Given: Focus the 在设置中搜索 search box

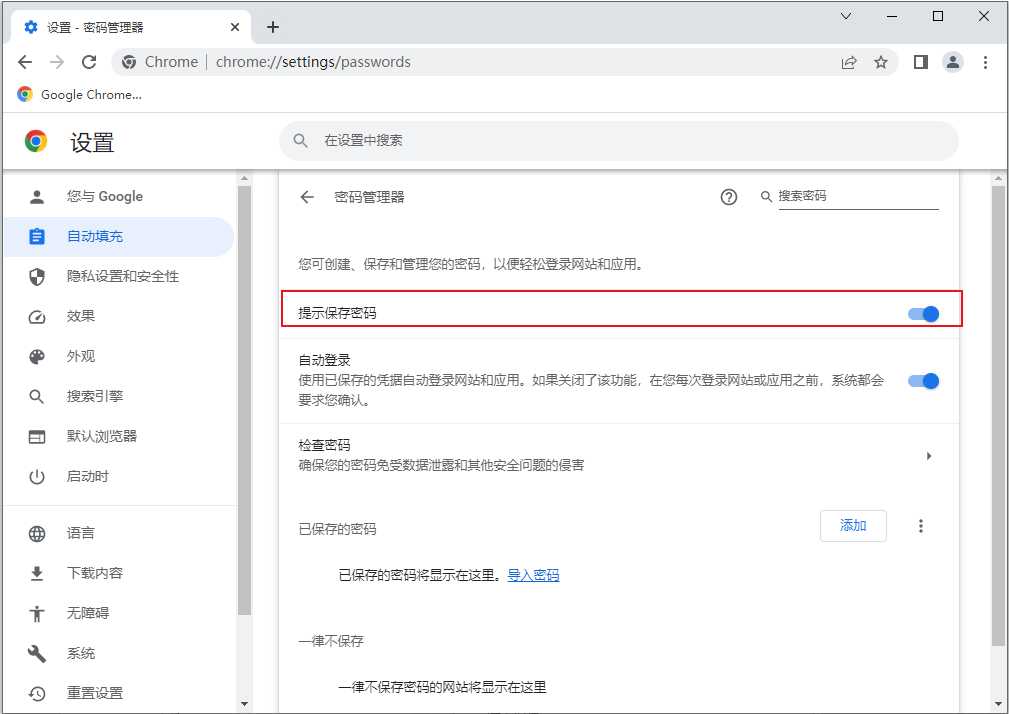Looking at the screenshot, I should click(619, 141).
